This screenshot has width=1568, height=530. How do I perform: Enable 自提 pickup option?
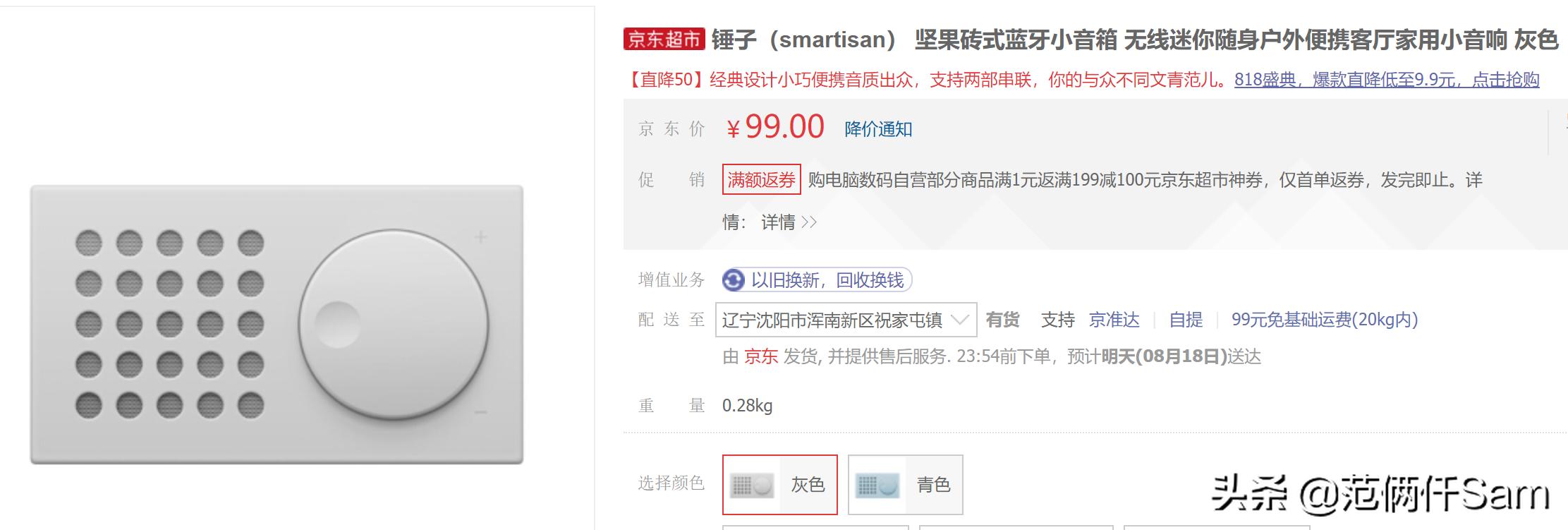(x=1186, y=320)
